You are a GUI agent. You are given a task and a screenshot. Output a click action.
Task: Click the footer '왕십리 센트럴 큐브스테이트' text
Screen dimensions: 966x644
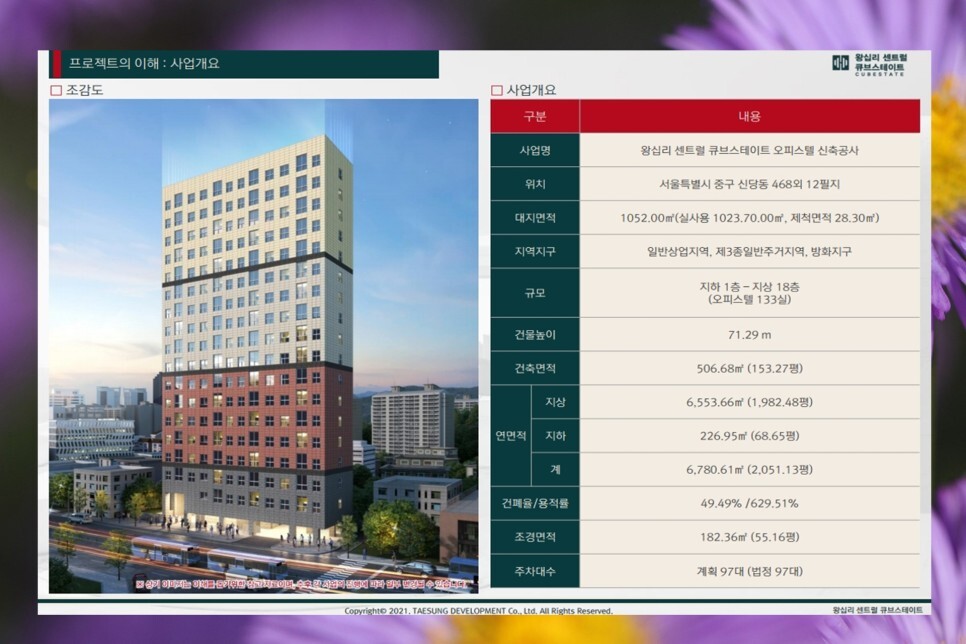[877, 610]
